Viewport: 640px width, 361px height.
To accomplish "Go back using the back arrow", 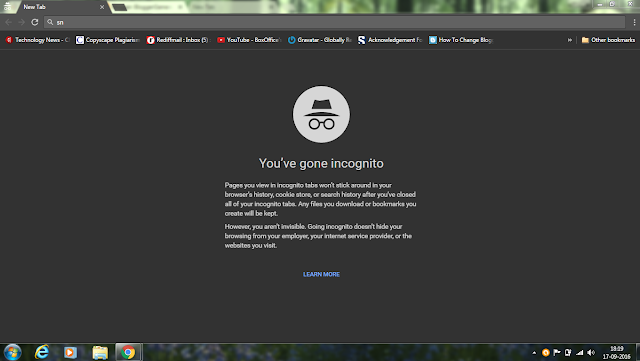I will pos(9,22).
